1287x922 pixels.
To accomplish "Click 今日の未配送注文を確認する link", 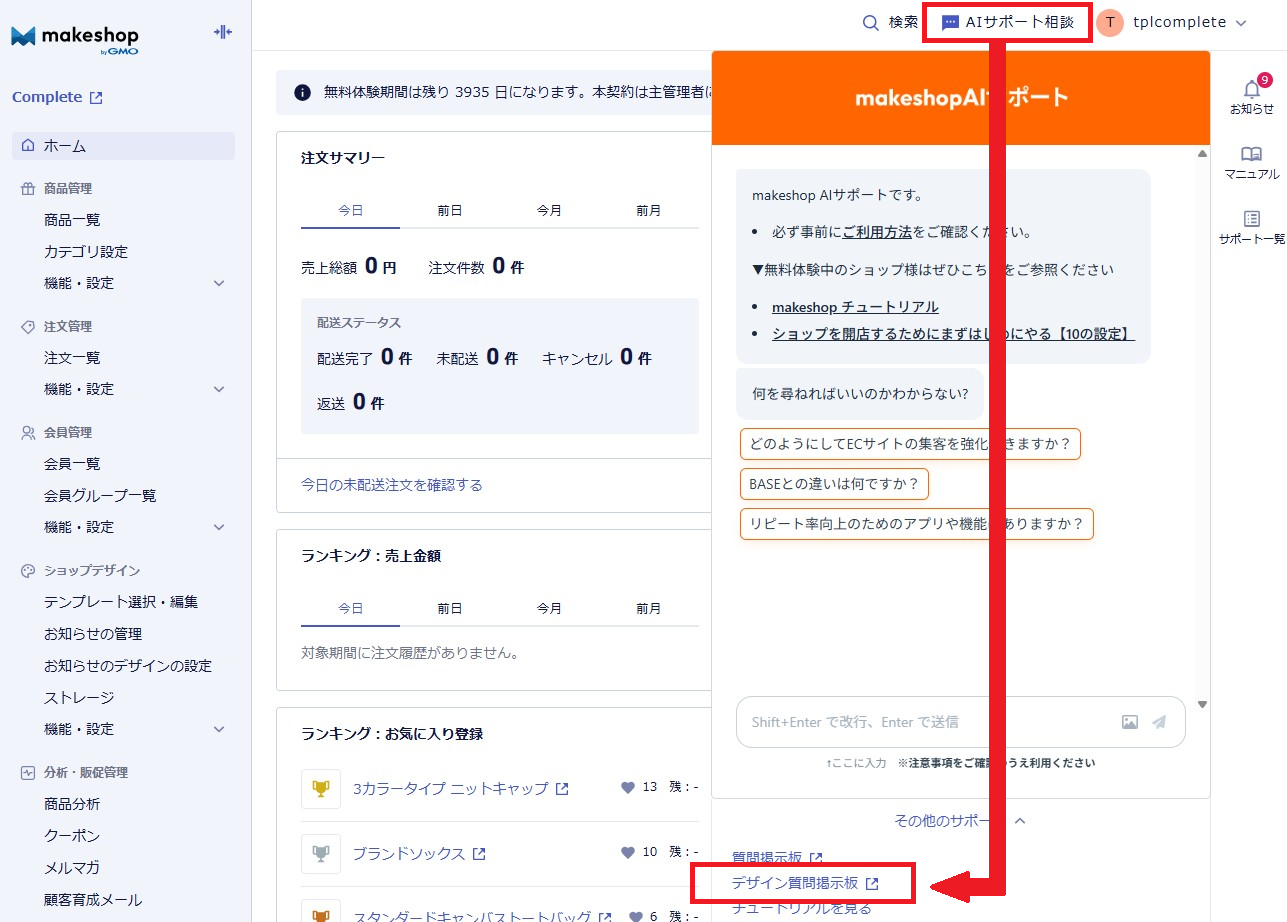I will (x=392, y=485).
